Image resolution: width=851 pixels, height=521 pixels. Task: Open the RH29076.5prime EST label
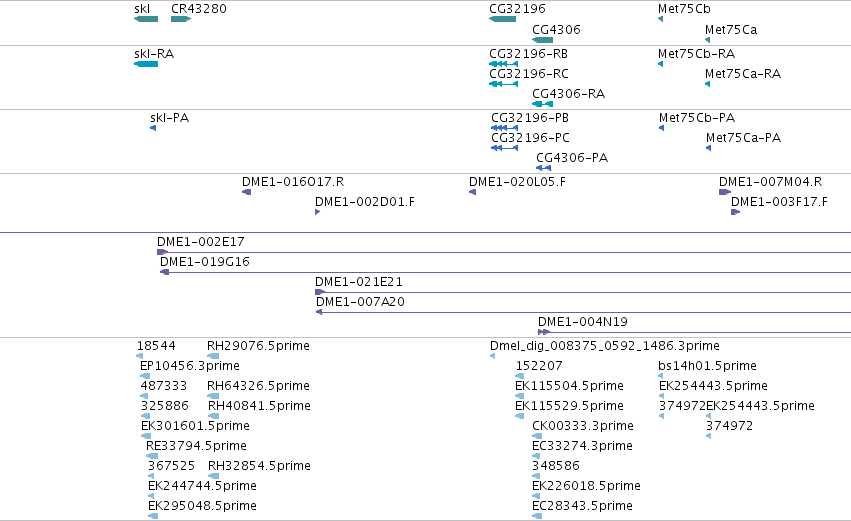[258, 346]
